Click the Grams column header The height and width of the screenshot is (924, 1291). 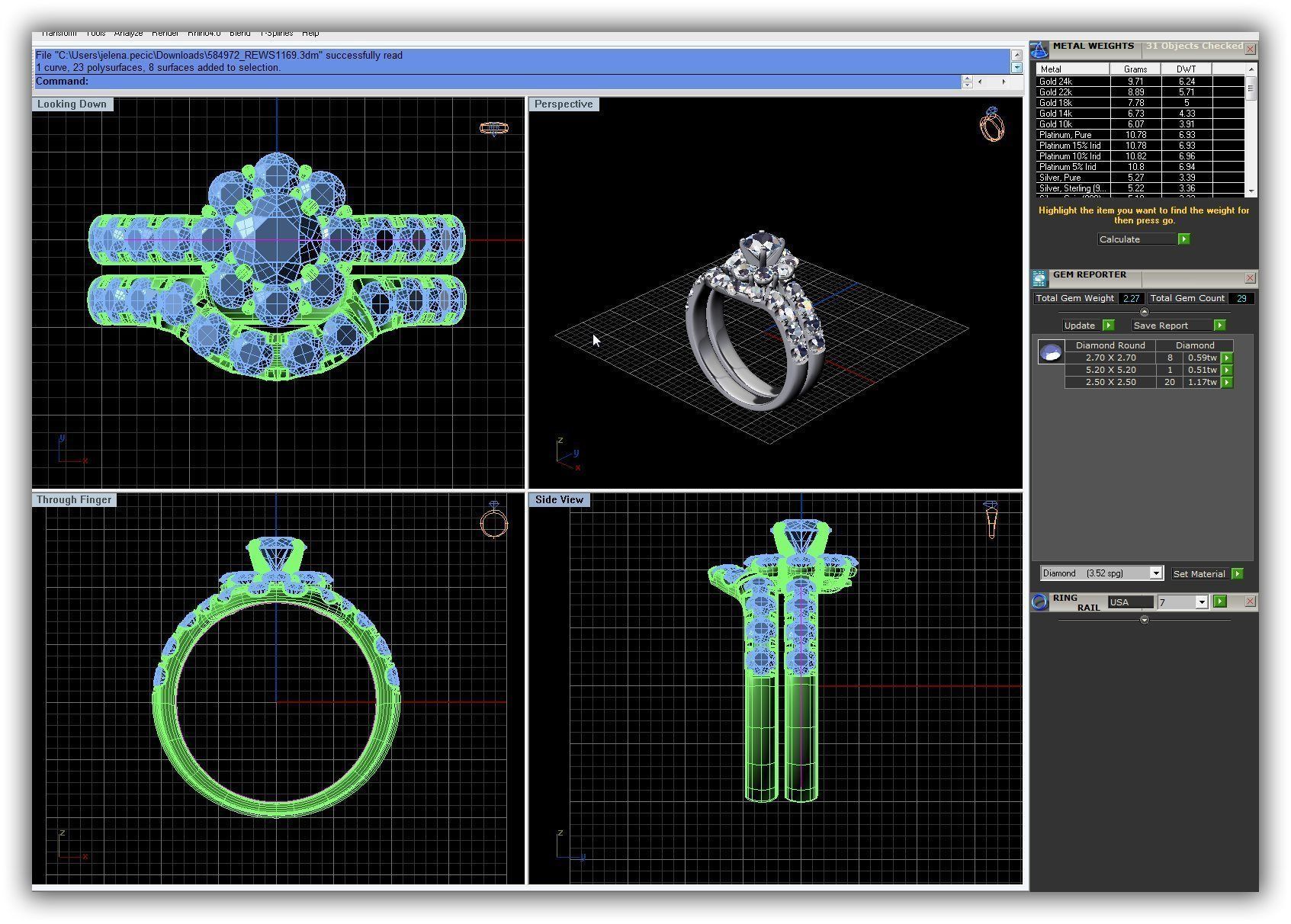coord(1135,69)
